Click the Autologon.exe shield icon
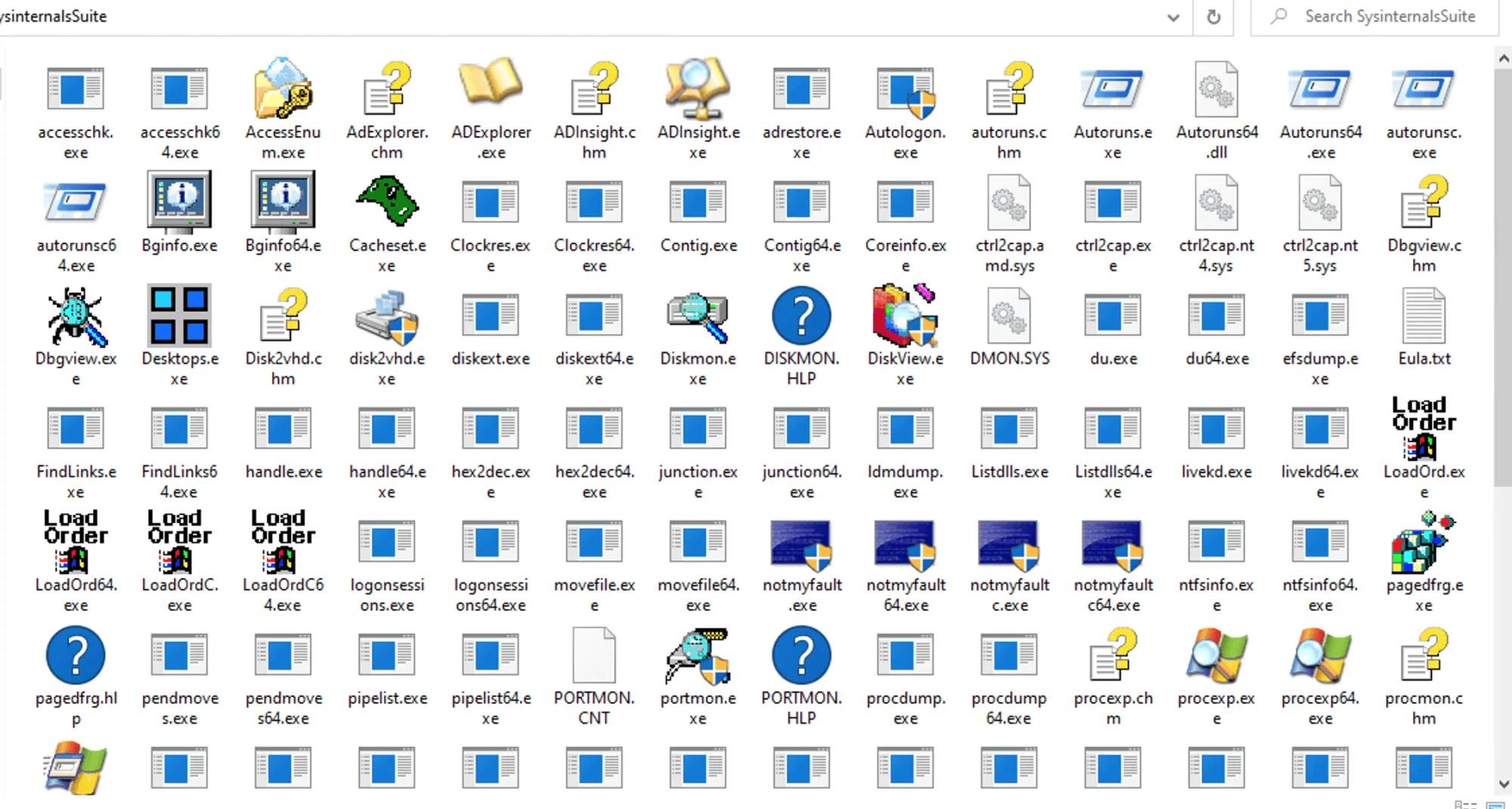1512x809 pixels. [x=906, y=91]
